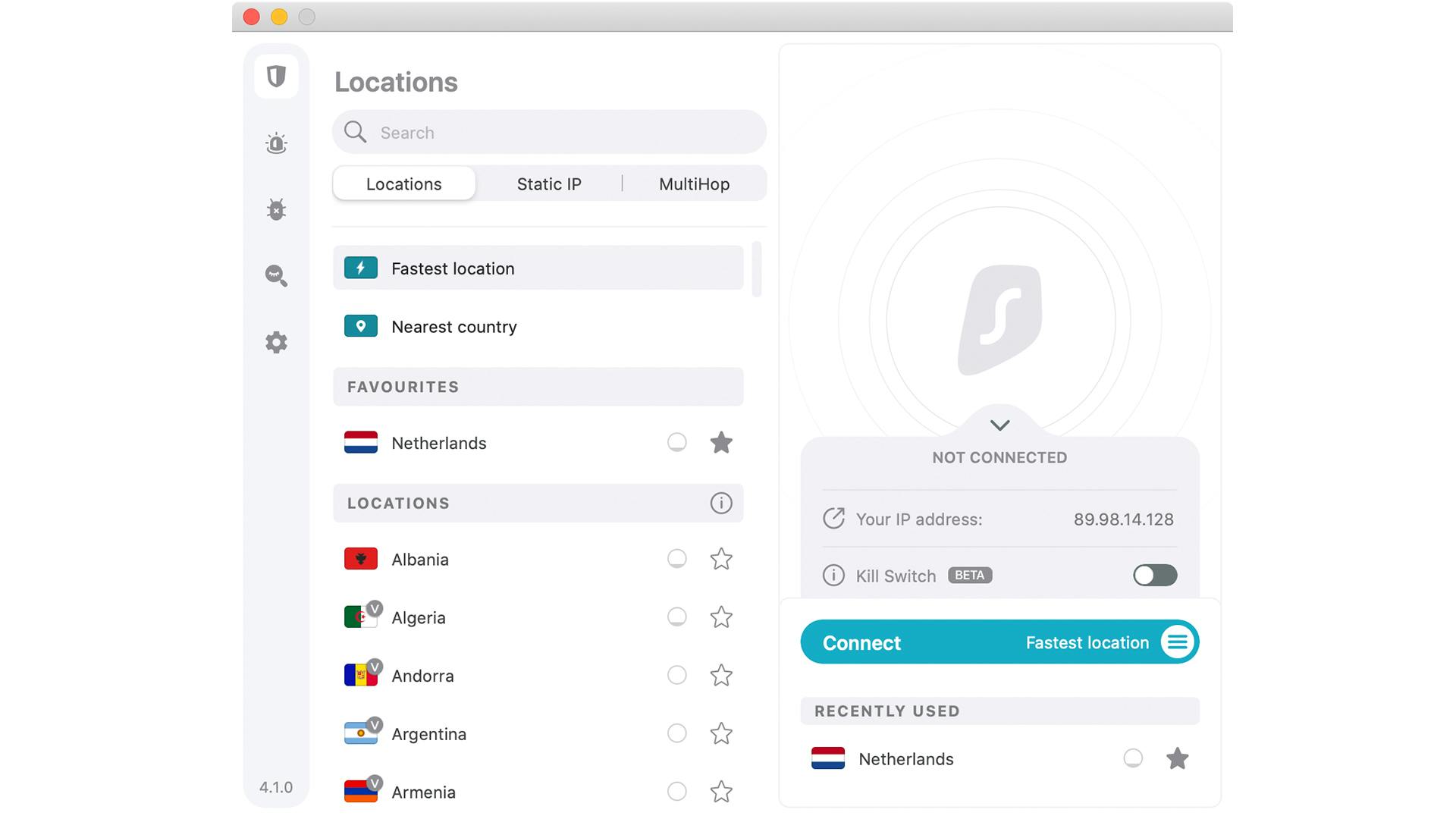Viewport: 1456px width, 819px height.
Task: Click the lightning icon on Fastest location
Action: (360, 268)
